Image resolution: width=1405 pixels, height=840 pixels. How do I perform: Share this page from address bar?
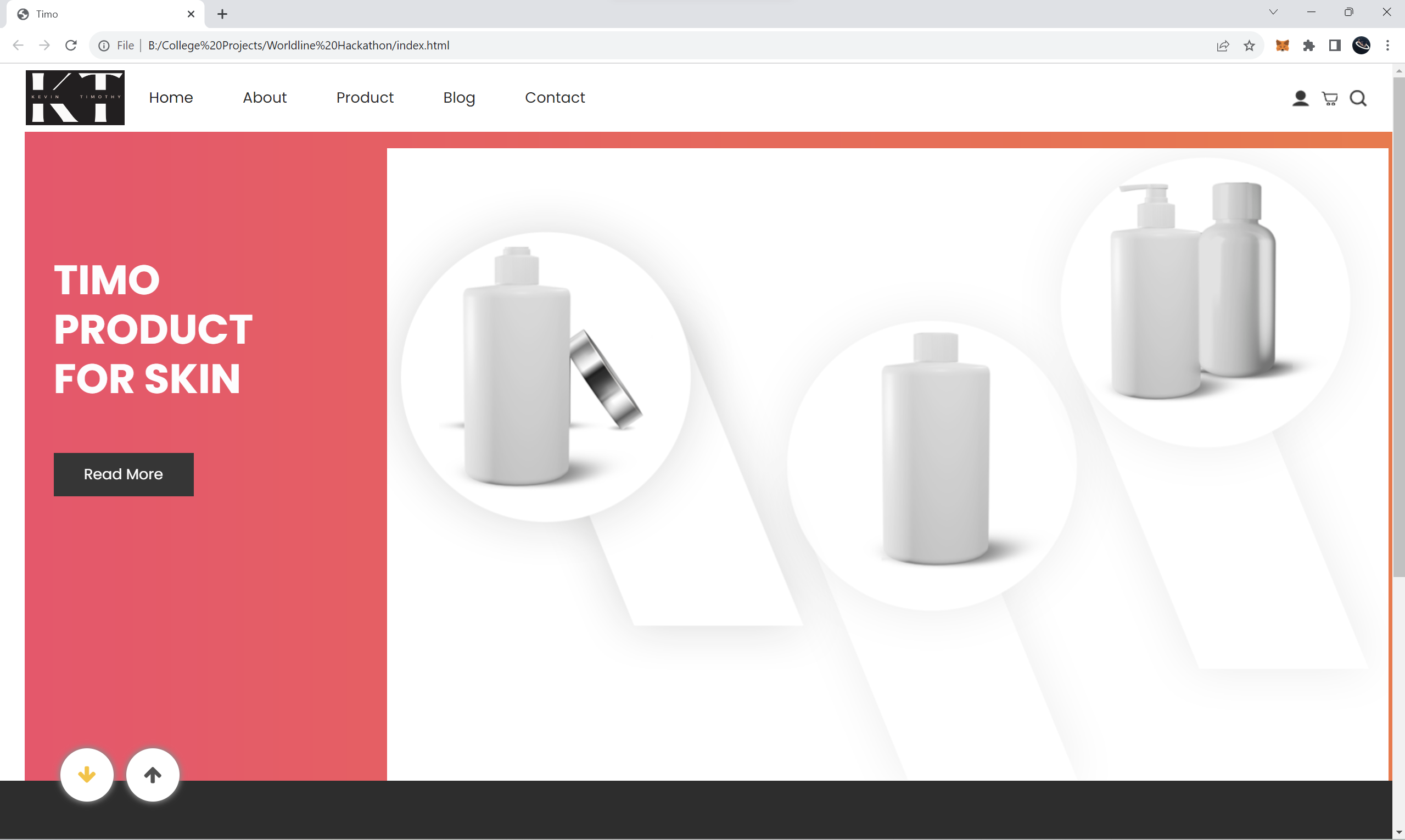pyautogui.click(x=1223, y=45)
